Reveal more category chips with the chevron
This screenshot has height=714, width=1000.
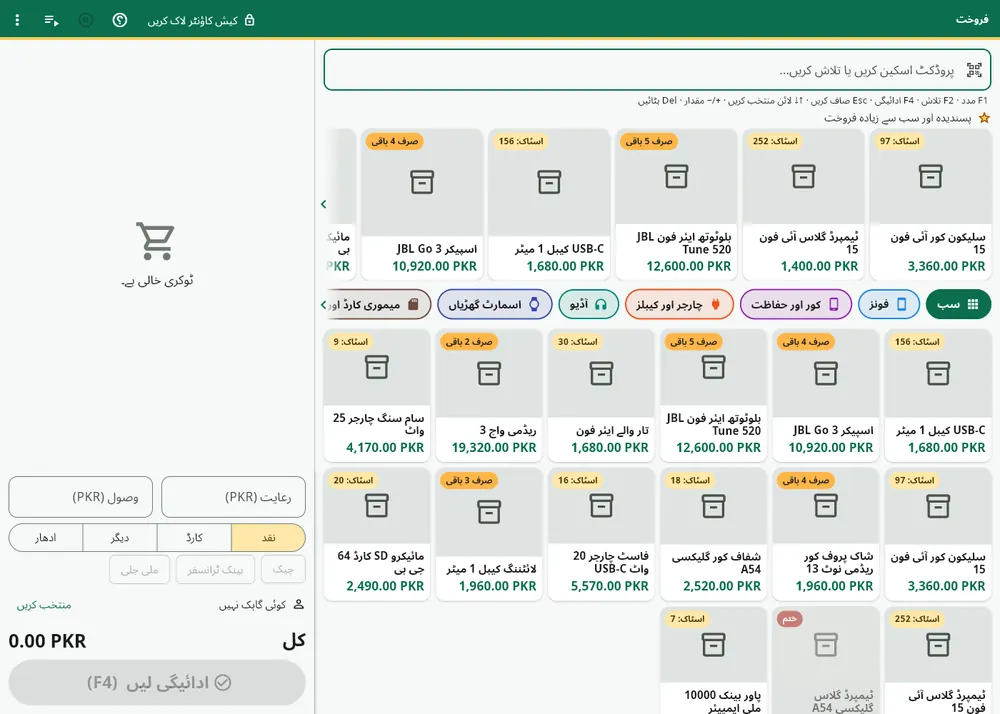(323, 305)
